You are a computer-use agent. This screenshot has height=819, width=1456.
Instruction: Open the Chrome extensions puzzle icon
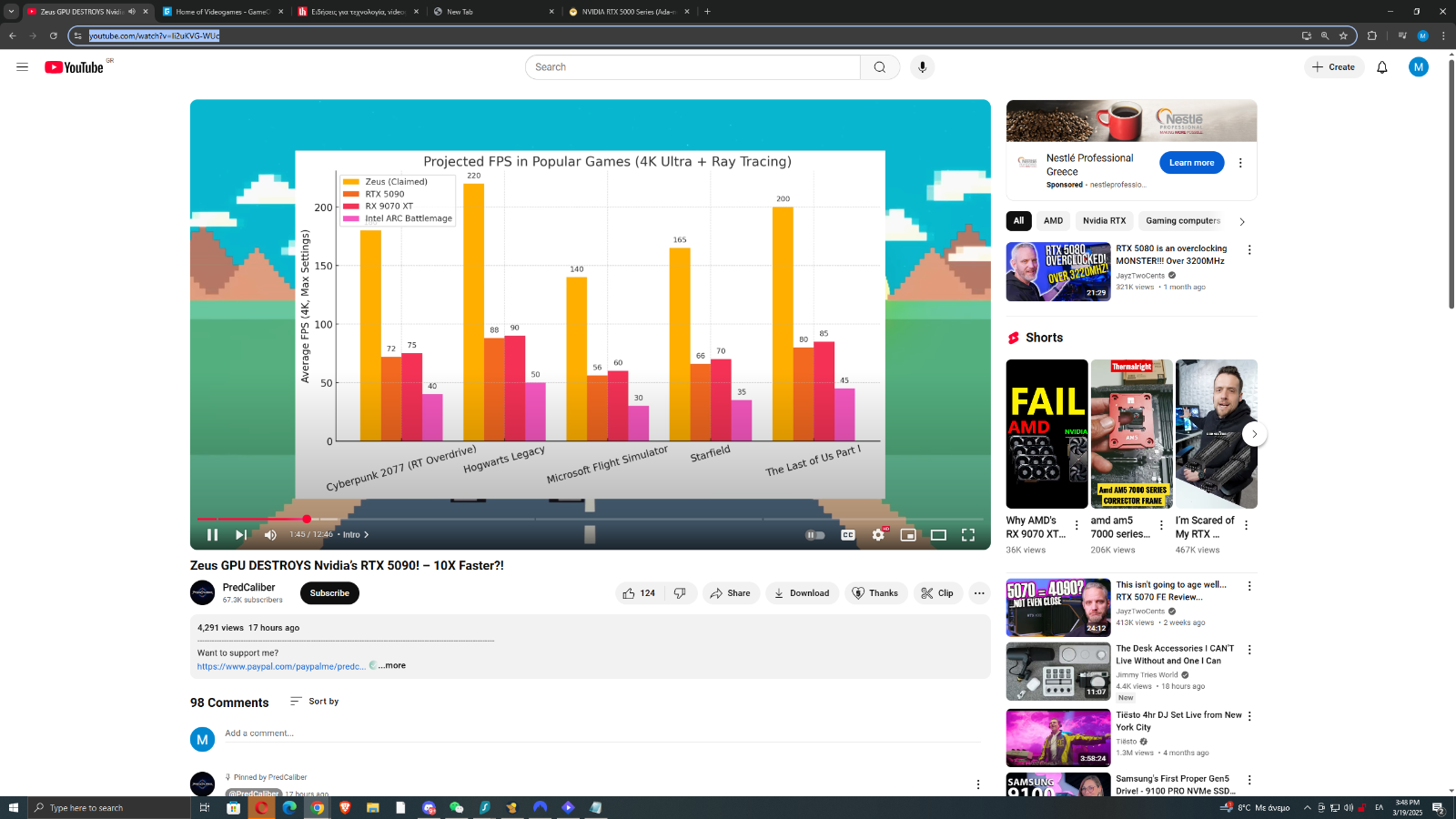pyautogui.click(x=1372, y=35)
